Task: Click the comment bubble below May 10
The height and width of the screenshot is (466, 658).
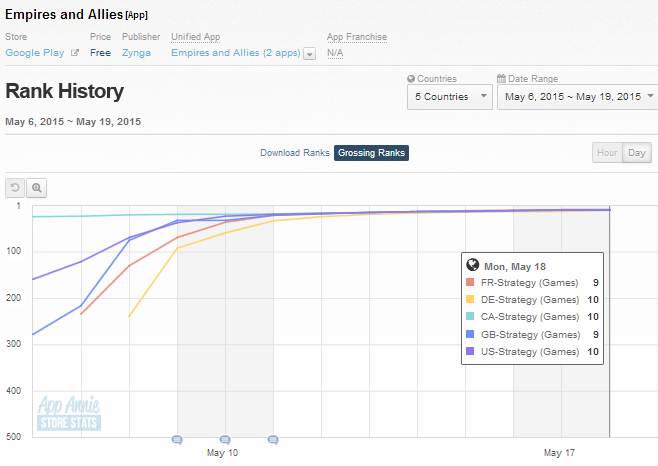Action: coord(225,439)
